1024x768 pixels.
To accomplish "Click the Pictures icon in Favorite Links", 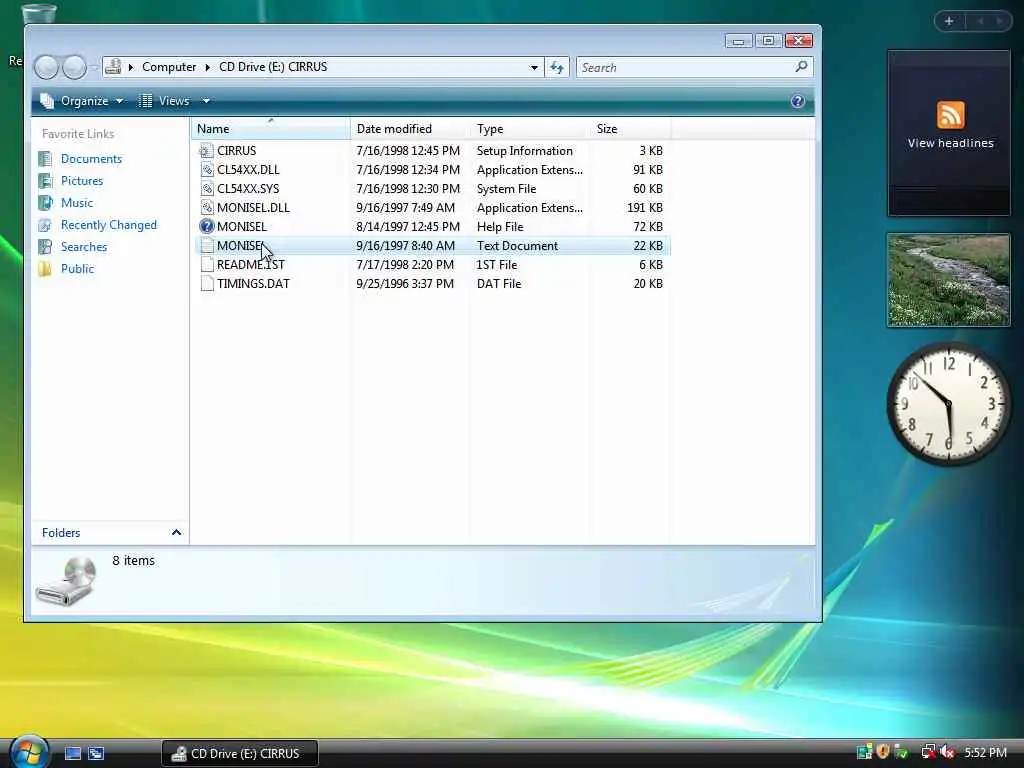I will click(45, 181).
